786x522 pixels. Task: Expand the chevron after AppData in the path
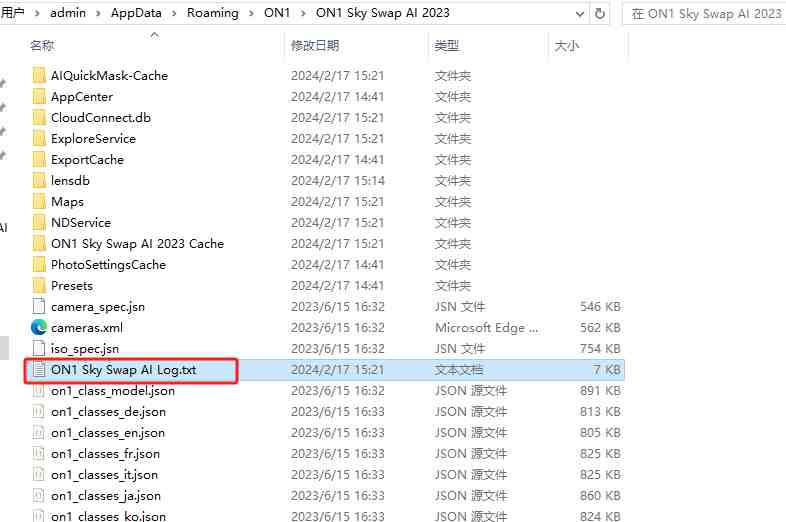174,14
